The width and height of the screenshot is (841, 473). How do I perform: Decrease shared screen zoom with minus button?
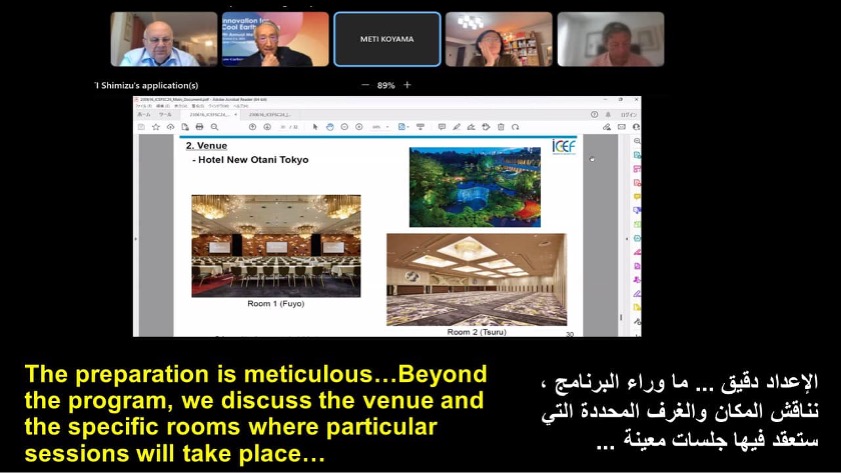pyautogui.click(x=365, y=85)
